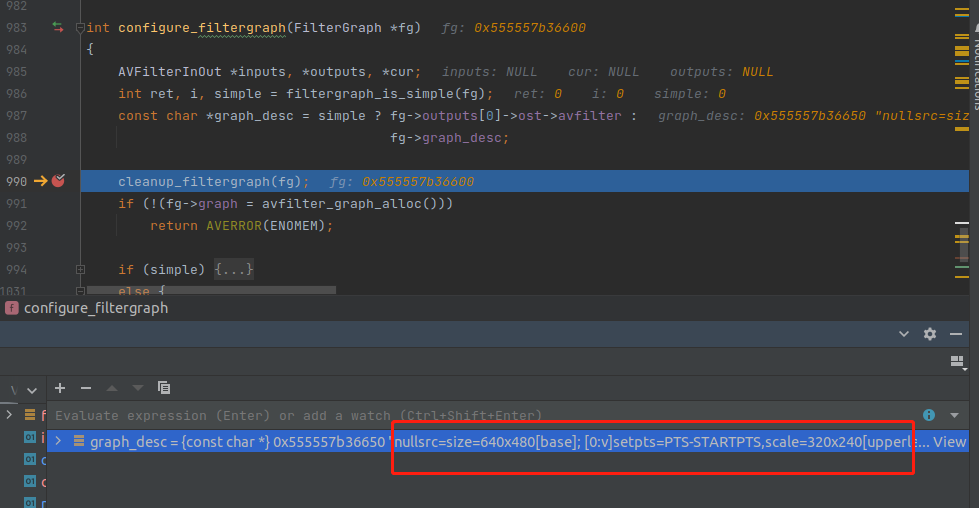Click the copy/duplicate watch icon
Viewport: 979px width, 508px height.
164,387
